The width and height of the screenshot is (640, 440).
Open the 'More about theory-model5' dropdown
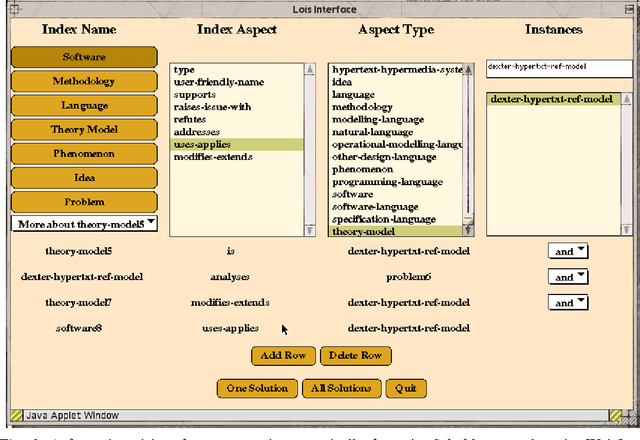pyautogui.click(x=84, y=224)
